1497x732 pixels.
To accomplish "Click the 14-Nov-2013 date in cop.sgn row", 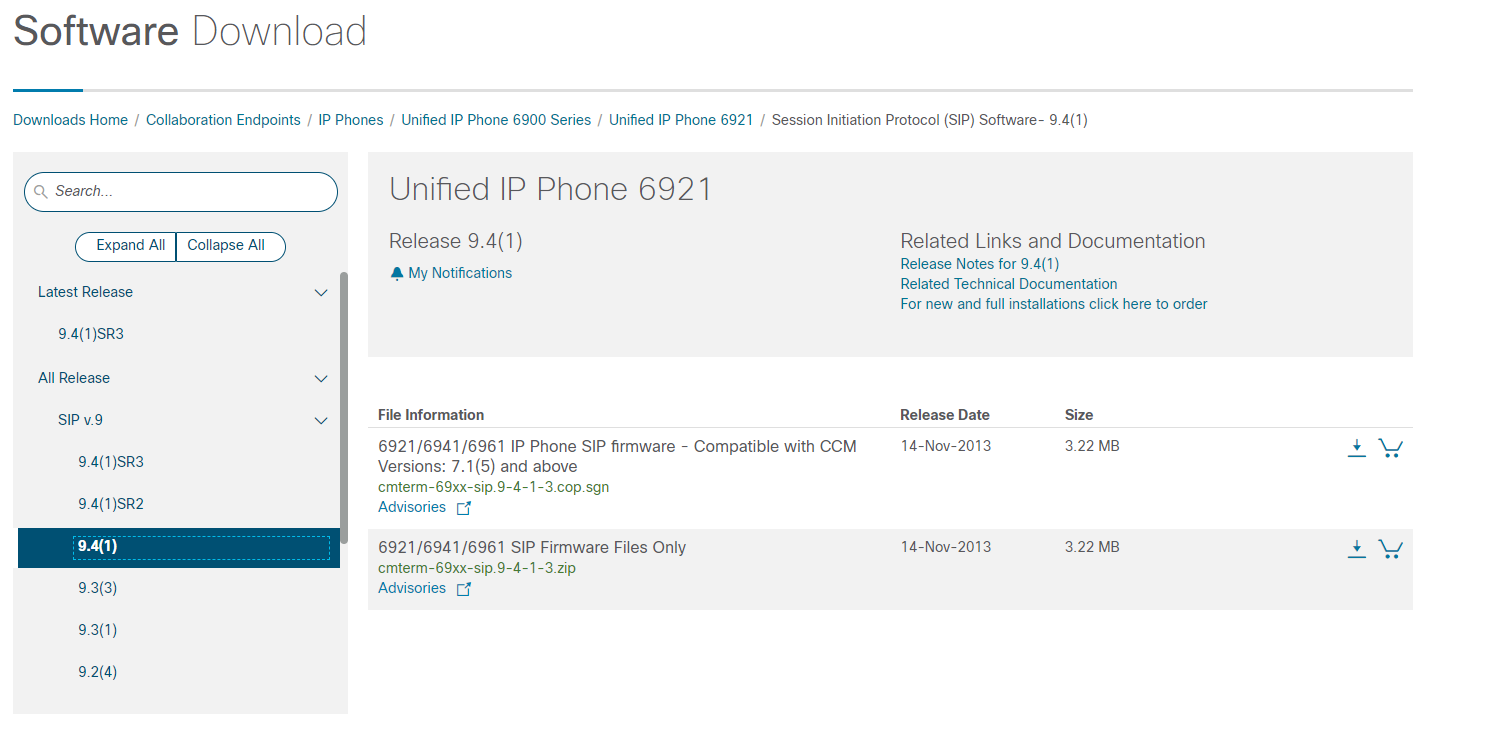I will (x=946, y=446).
